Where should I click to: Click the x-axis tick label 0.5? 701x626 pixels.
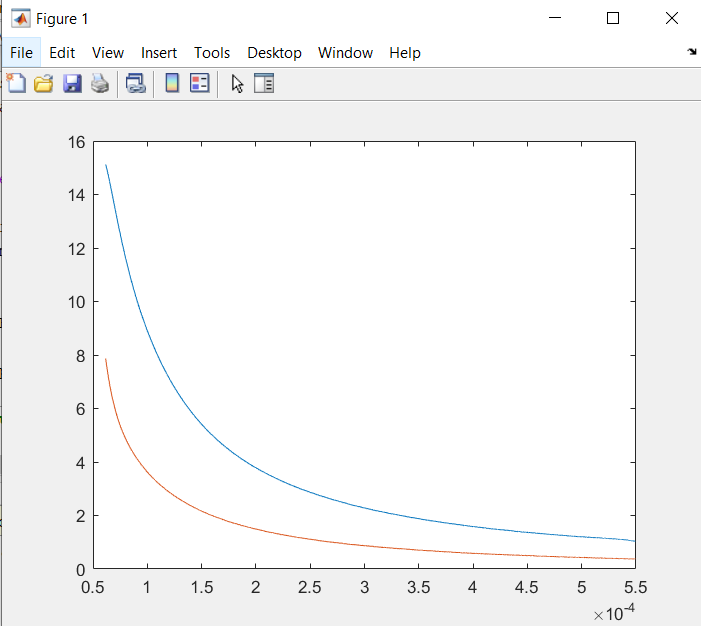click(93, 587)
